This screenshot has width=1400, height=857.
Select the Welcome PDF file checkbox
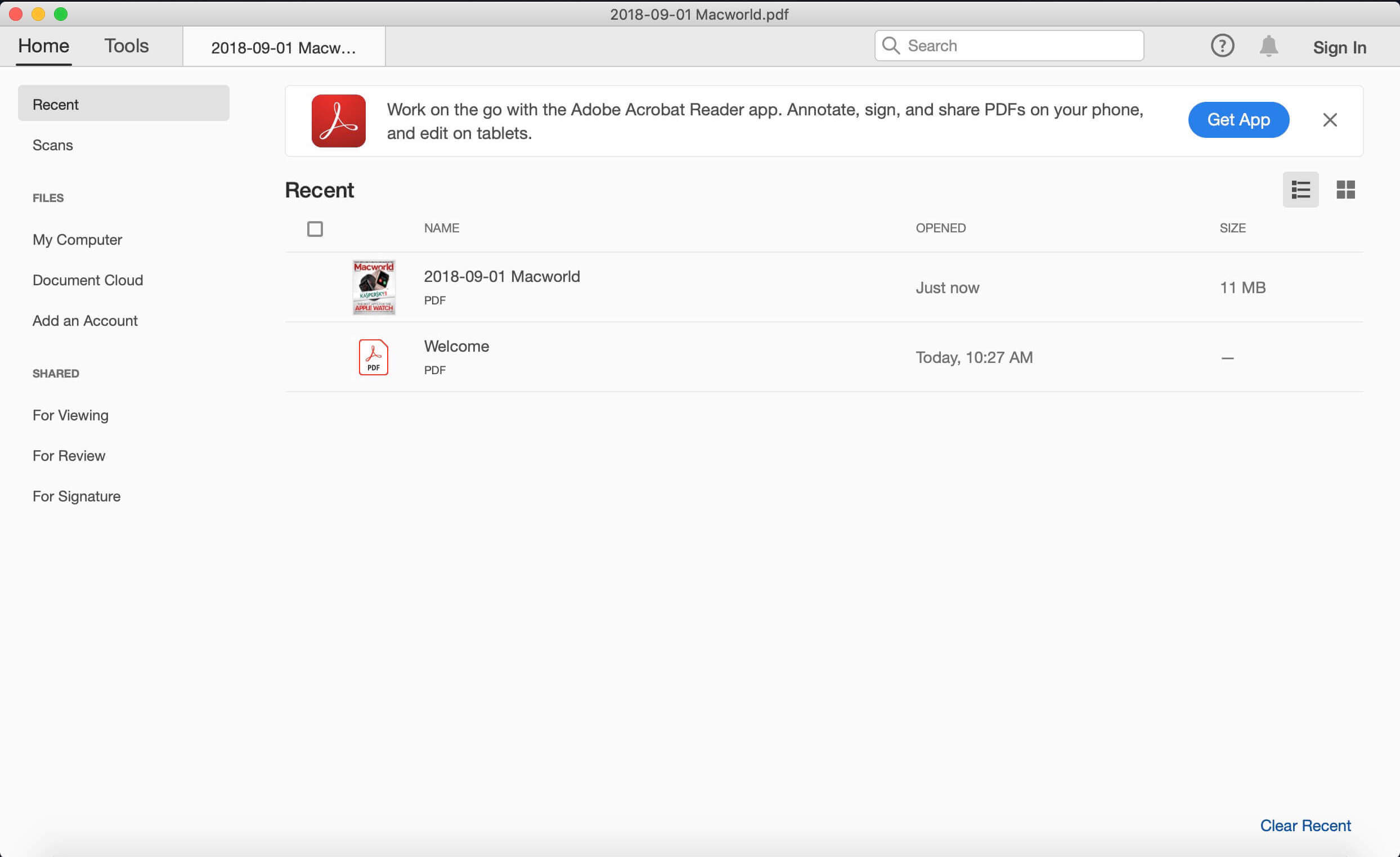[314, 357]
